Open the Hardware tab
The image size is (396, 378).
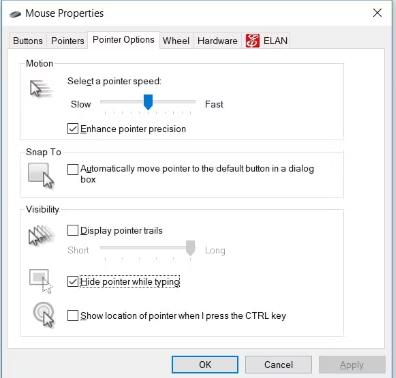click(x=217, y=41)
